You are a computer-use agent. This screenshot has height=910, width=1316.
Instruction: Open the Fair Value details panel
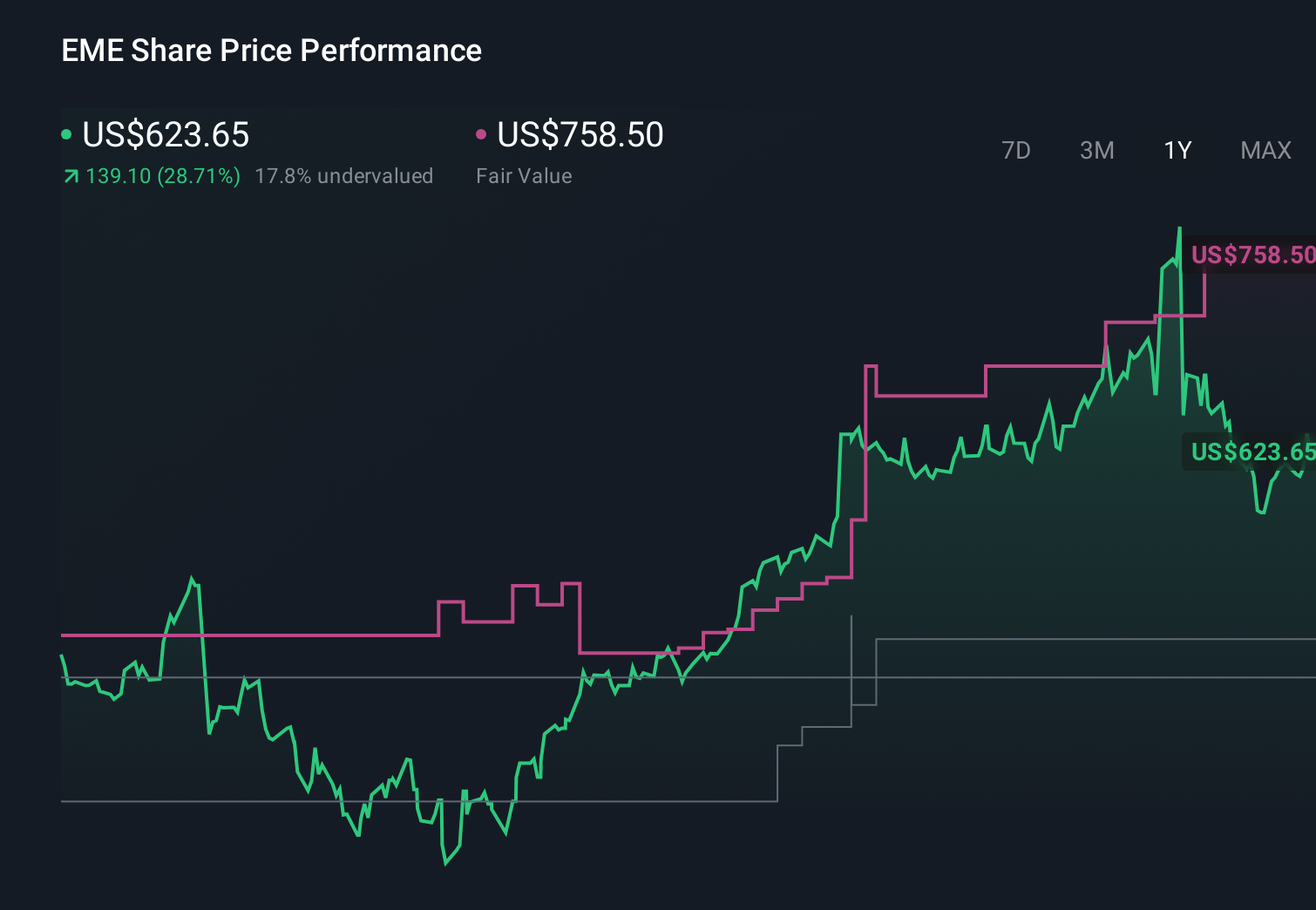click(524, 175)
